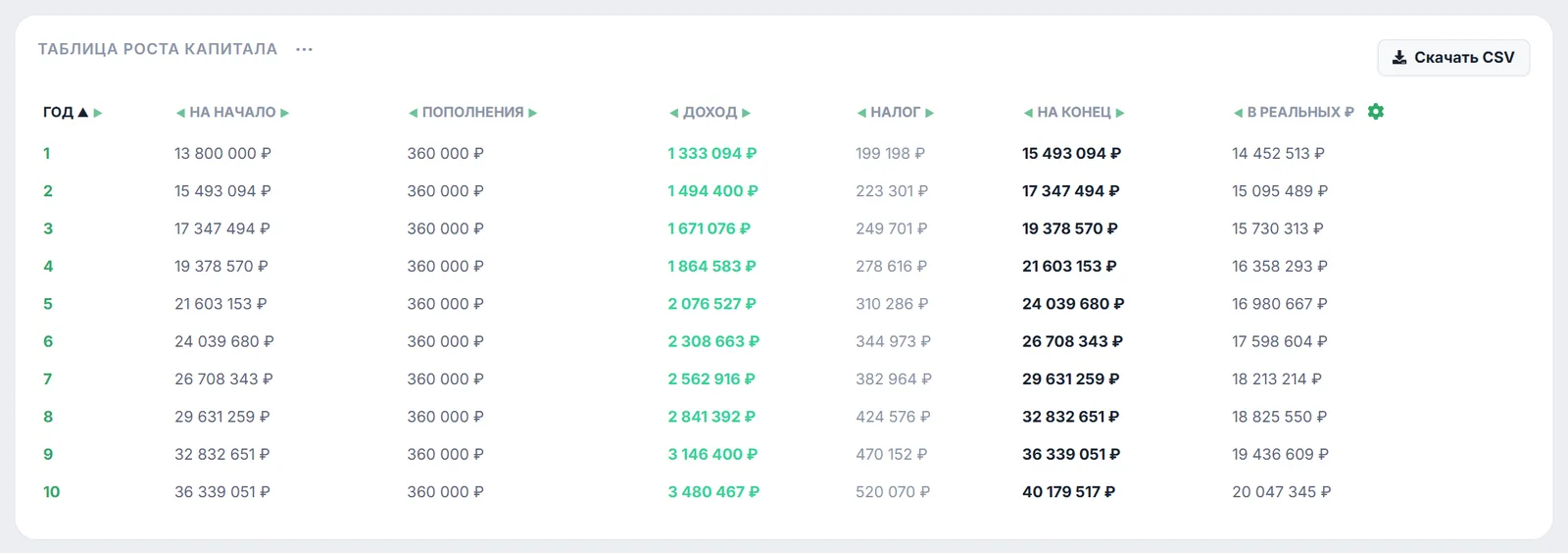Sort by the В РЕАЛЬНЫХ ₽ column header
This screenshot has height=553, width=1568.
pos(1300,113)
